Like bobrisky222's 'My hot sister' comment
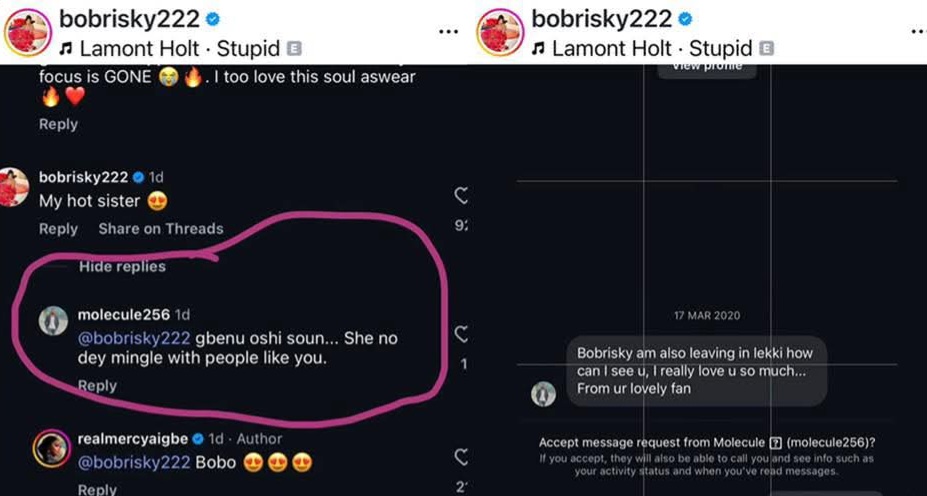927x496 pixels. tap(461, 195)
